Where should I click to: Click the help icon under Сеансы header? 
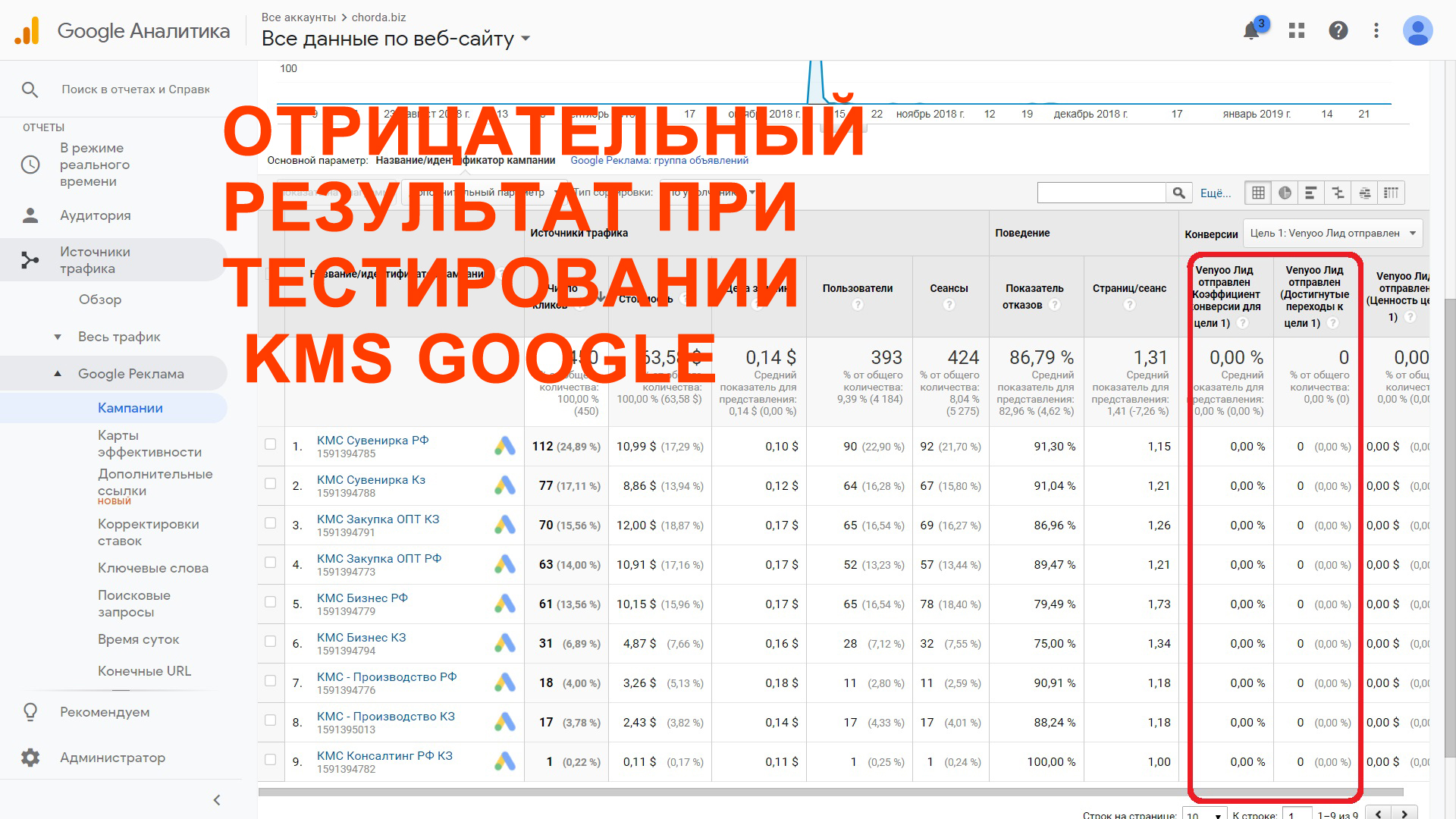949,305
